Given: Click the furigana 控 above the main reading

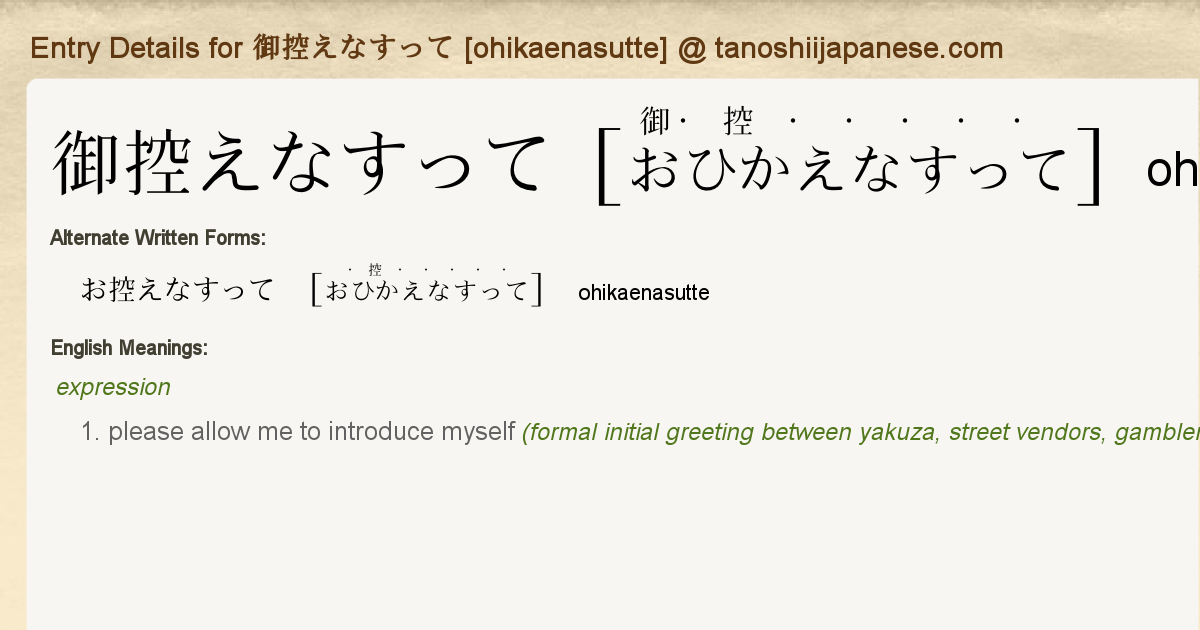Looking at the screenshot, I should (738, 121).
